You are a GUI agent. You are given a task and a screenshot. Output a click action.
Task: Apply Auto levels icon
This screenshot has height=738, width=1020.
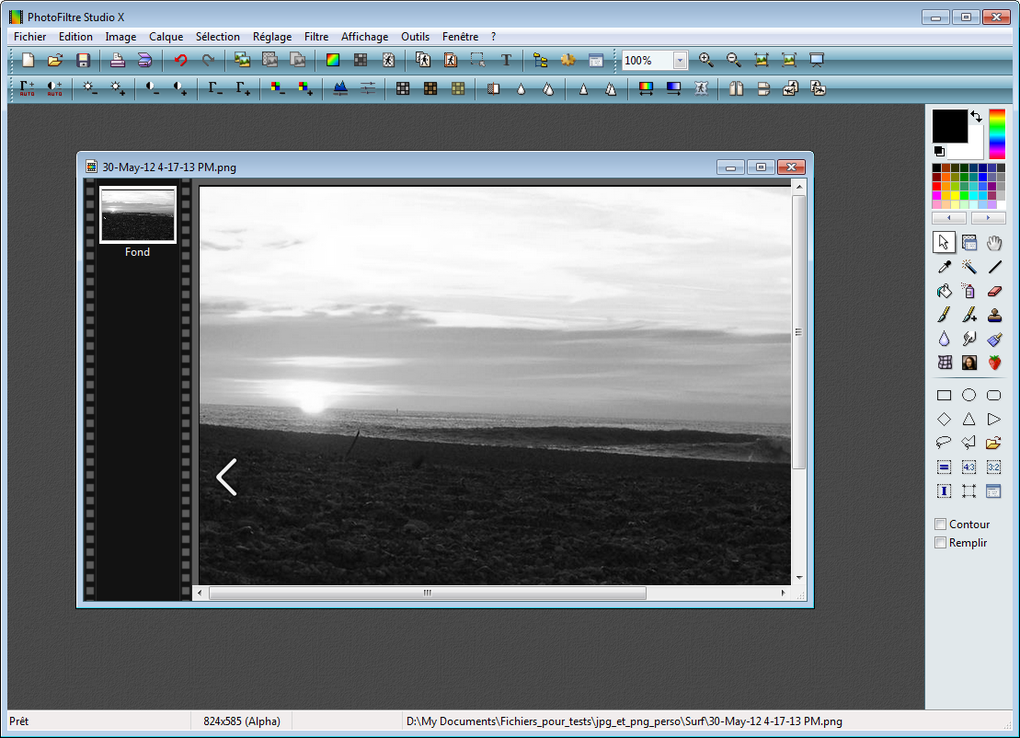(27, 89)
